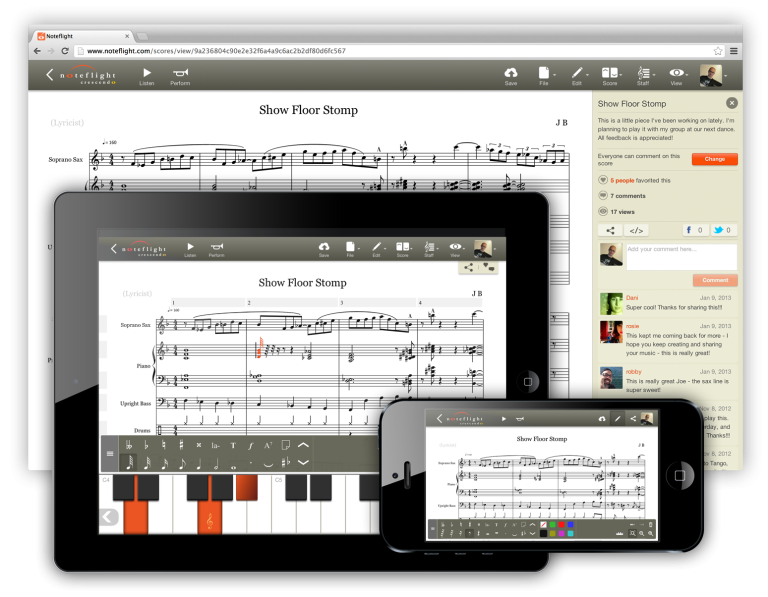Image resolution: width=768 pixels, height=597 pixels.
Task: Pick the green color swatch on the phone
Action: click(x=552, y=525)
